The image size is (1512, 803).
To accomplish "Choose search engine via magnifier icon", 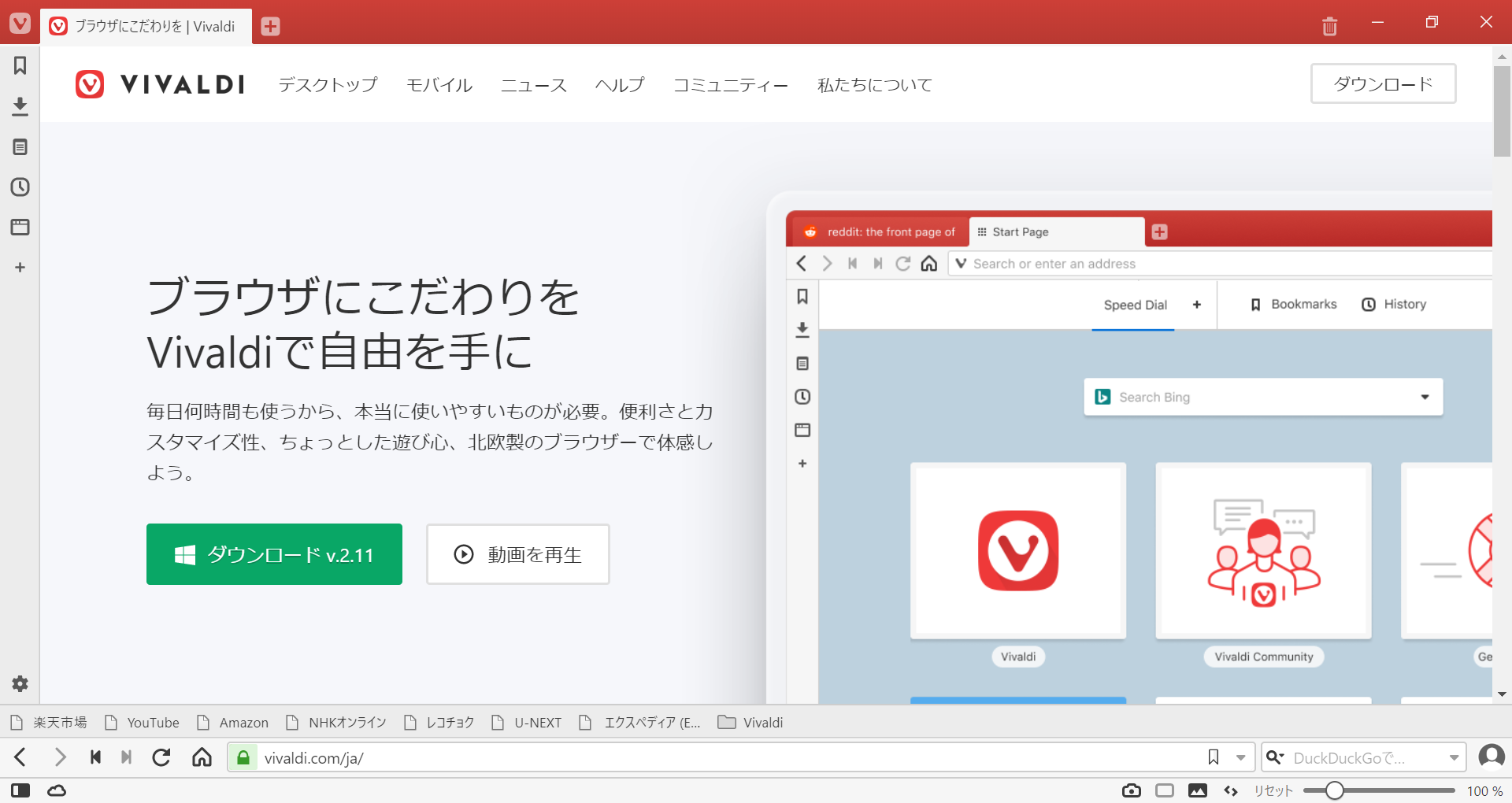I will pyautogui.click(x=1274, y=757).
